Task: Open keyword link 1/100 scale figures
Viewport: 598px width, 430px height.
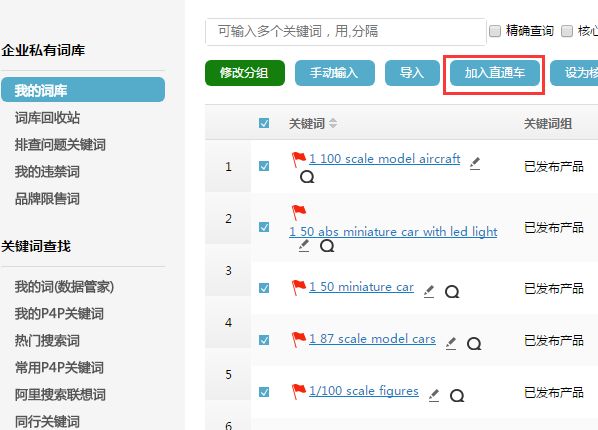Action: click(364, 391)
